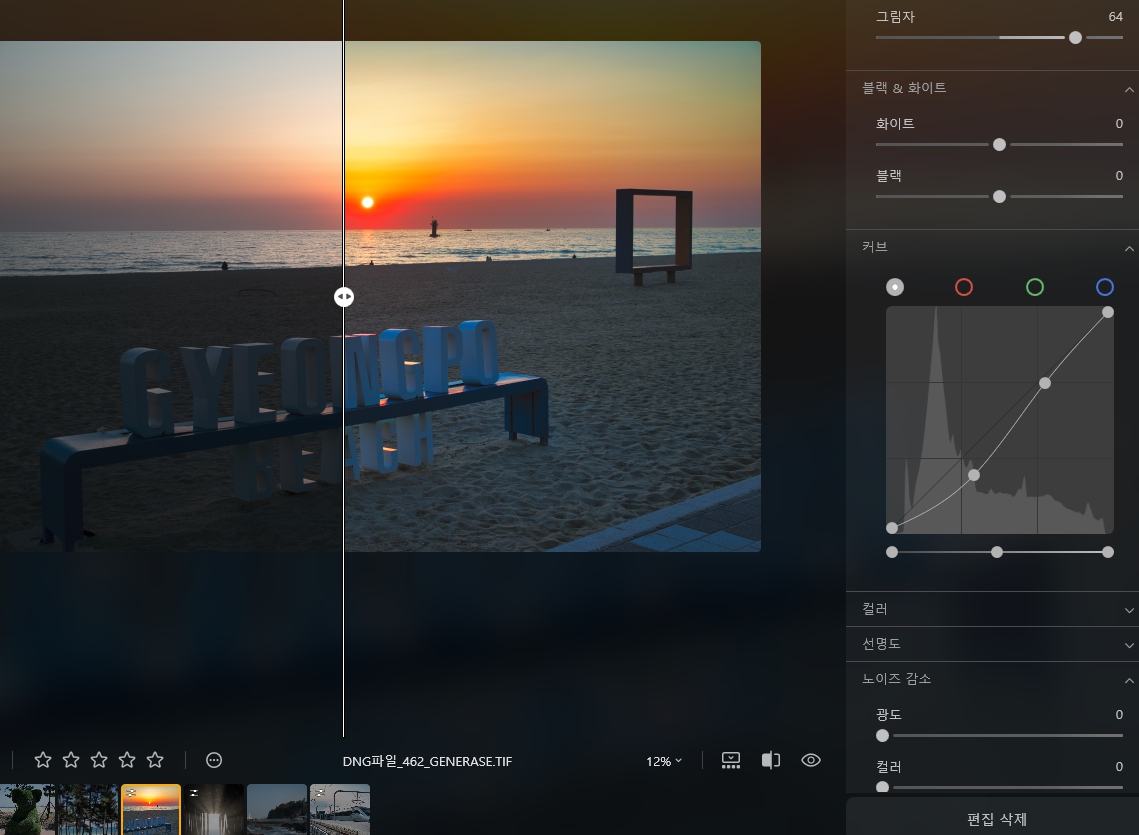Select the red curve channel
Screen dimensions: 1139x835
[964, 287]
